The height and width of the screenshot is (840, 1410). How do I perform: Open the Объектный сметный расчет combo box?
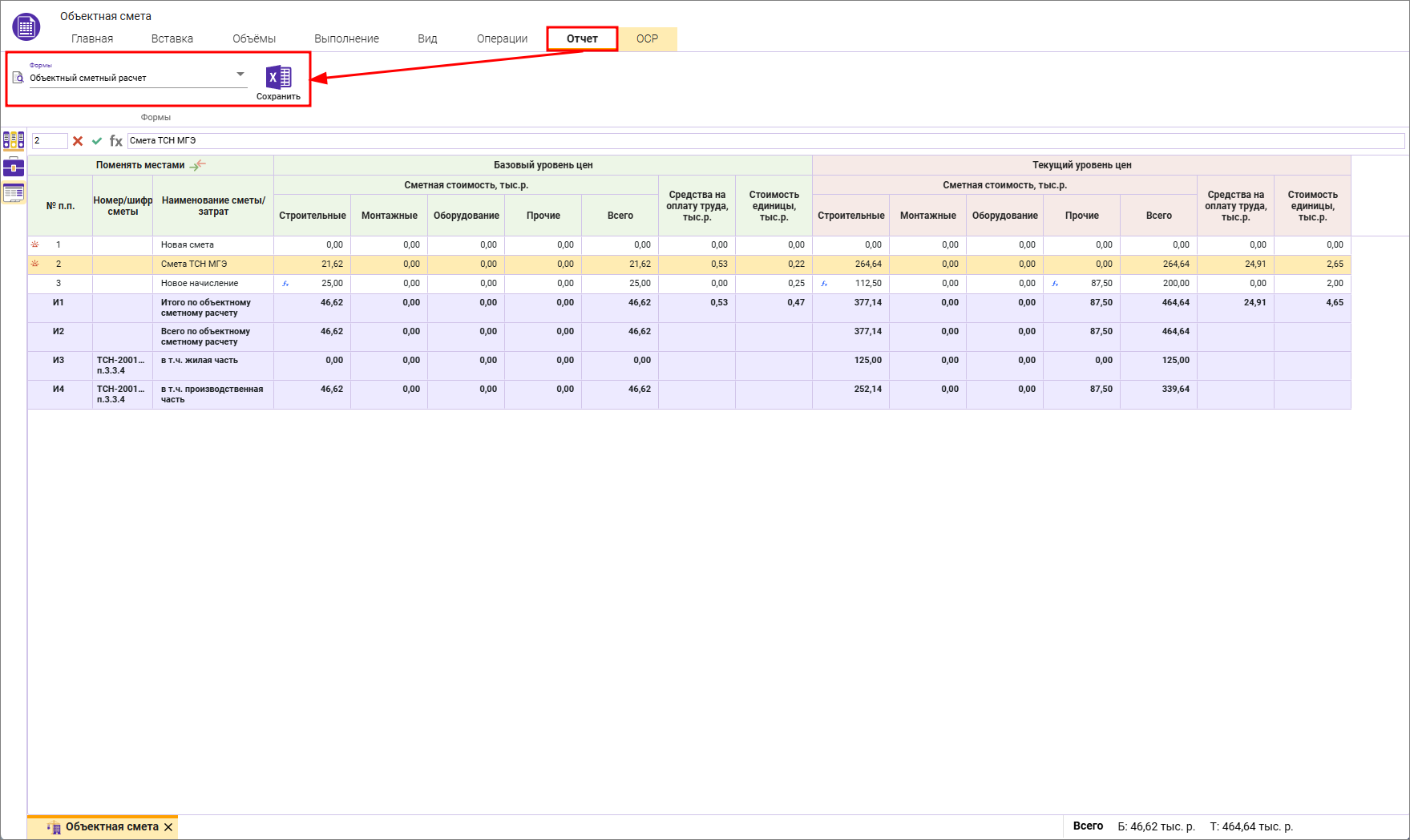128,78
